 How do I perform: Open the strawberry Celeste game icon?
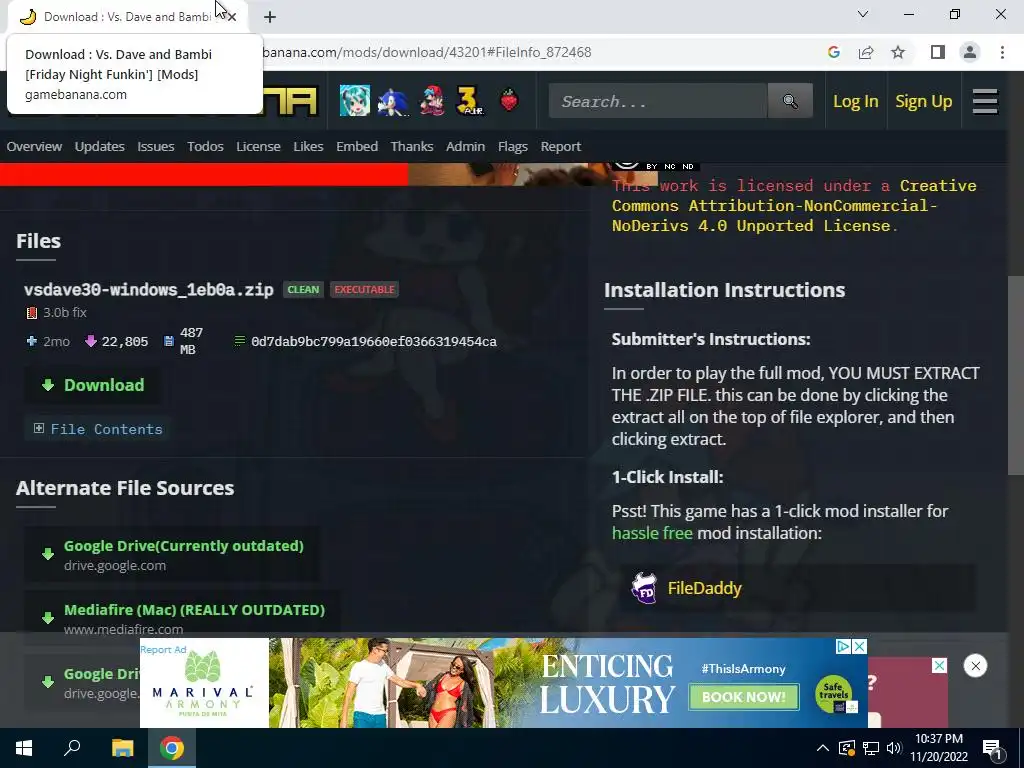click(x=509, y=101)
